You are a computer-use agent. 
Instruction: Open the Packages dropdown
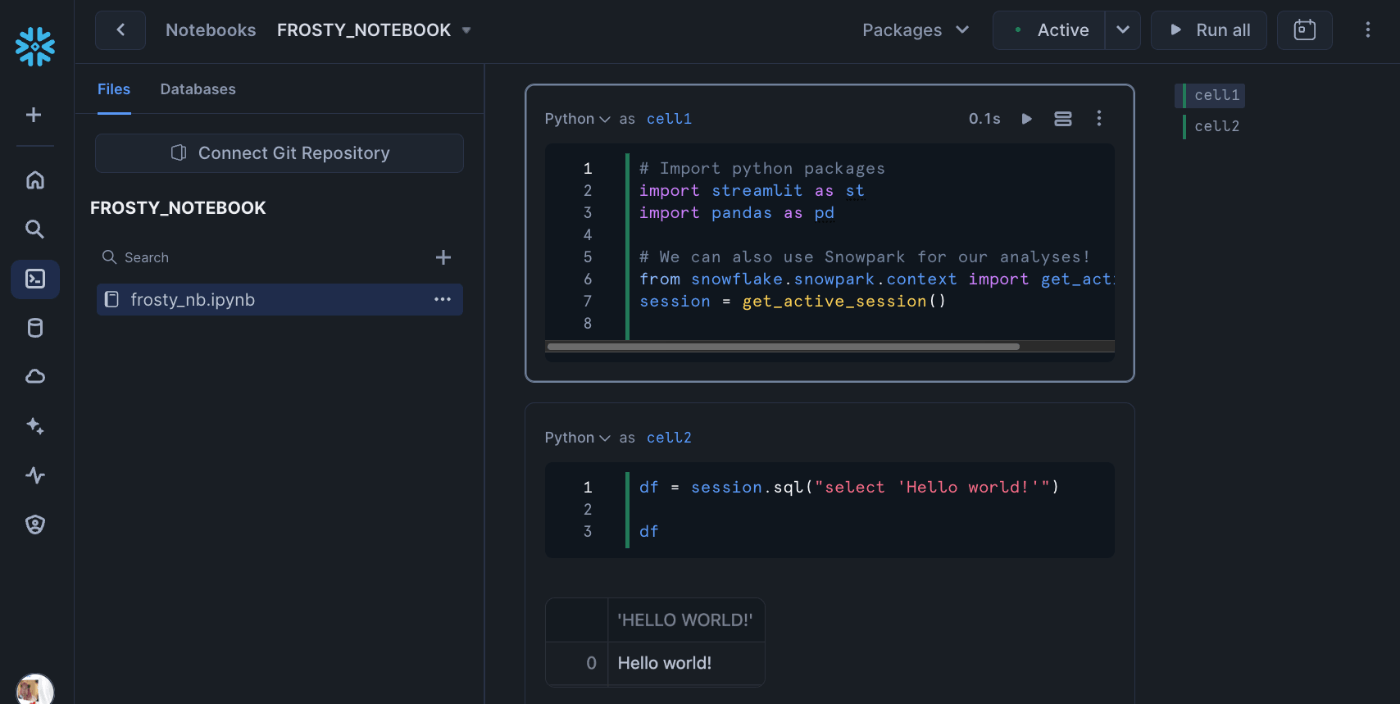tap(916, 30)
